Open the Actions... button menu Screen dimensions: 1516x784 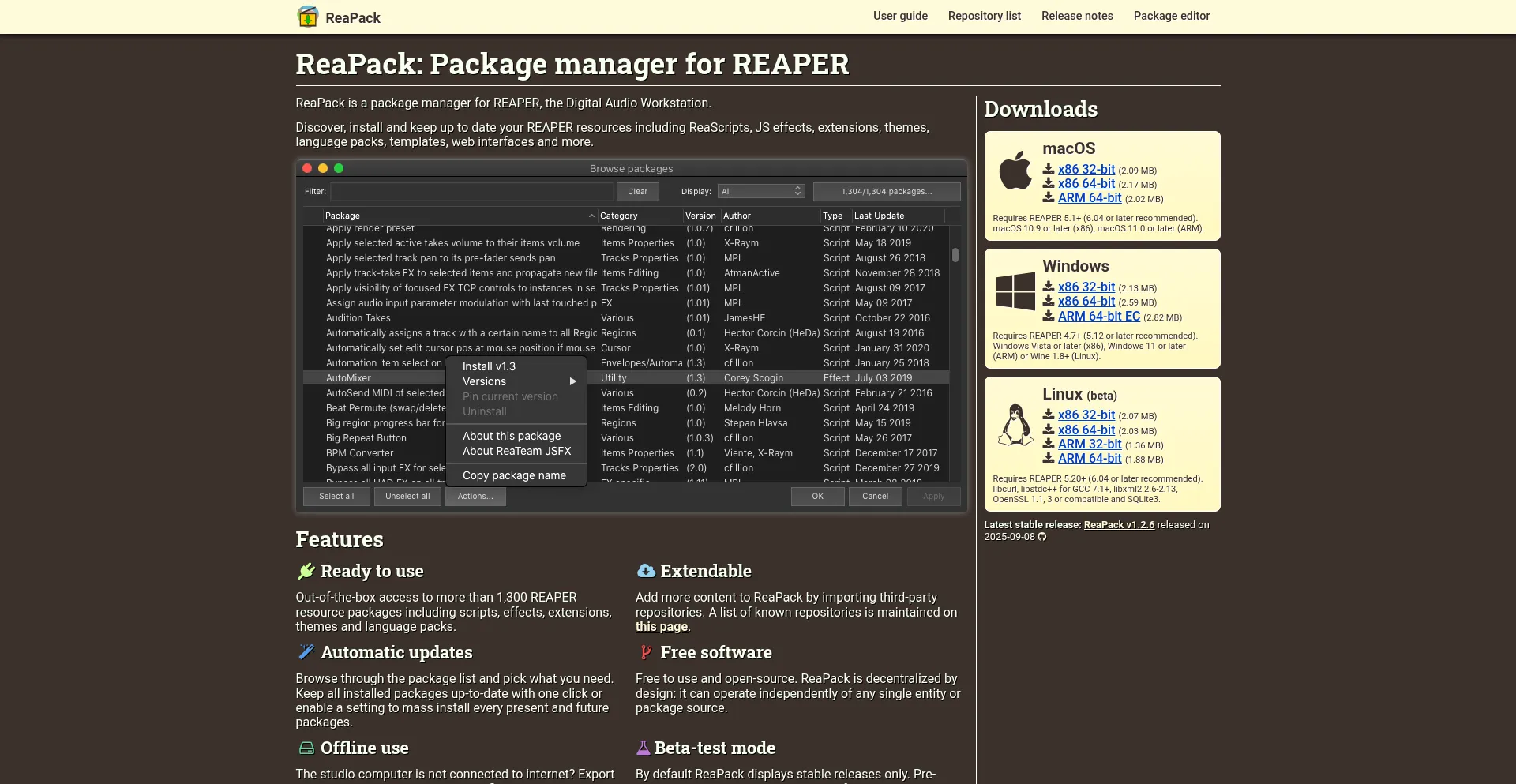(x=475, y=497)
